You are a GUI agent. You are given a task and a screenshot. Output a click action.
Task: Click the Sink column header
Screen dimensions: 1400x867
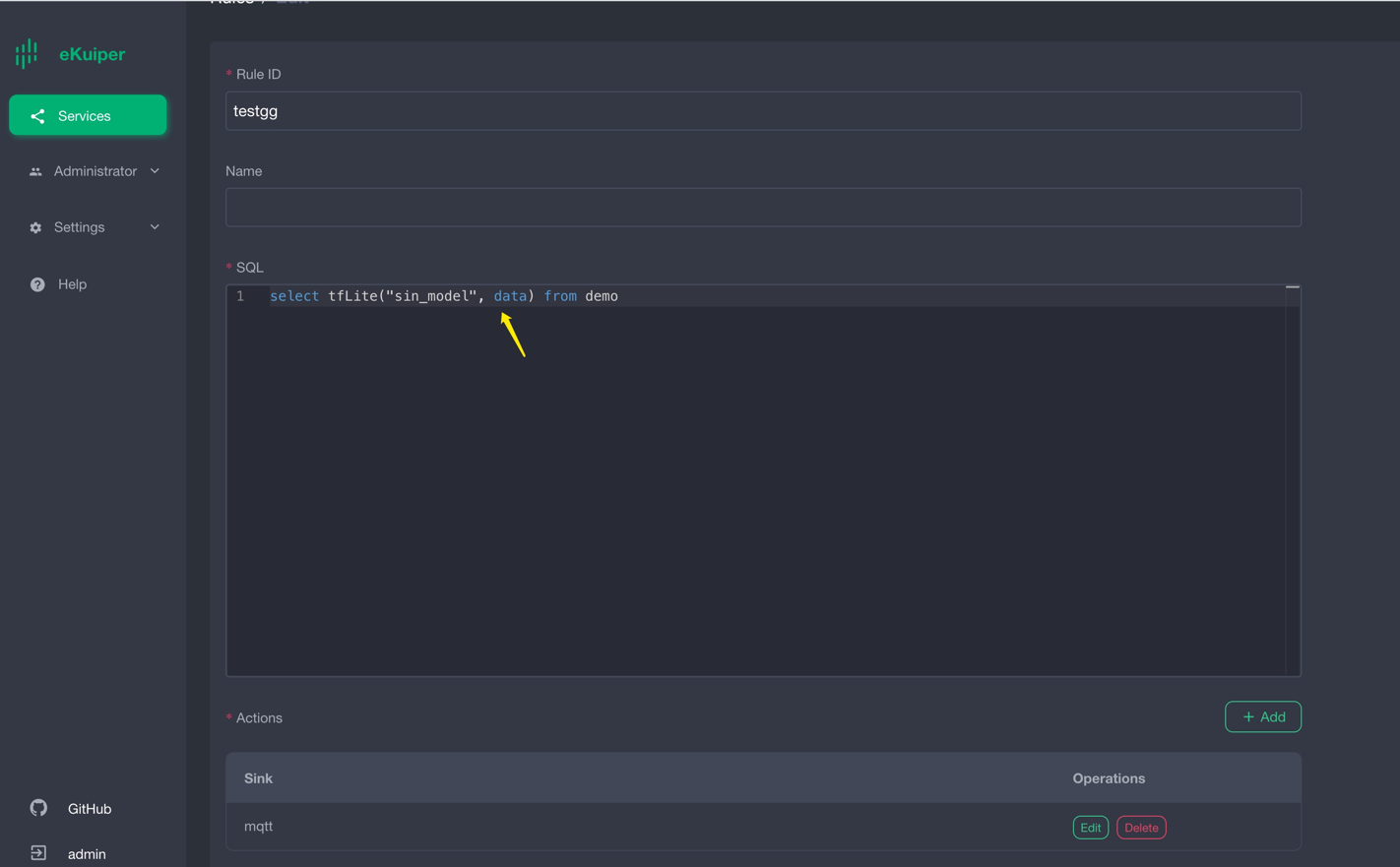(258, 778)
